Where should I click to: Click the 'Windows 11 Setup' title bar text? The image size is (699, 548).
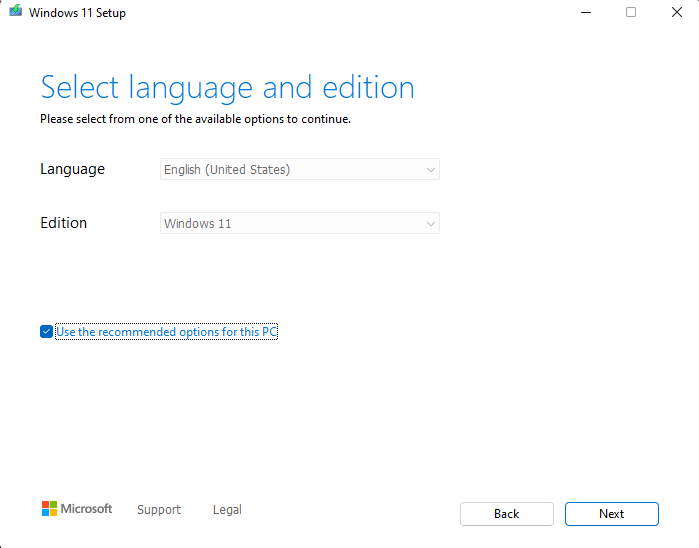click(77, 13)
